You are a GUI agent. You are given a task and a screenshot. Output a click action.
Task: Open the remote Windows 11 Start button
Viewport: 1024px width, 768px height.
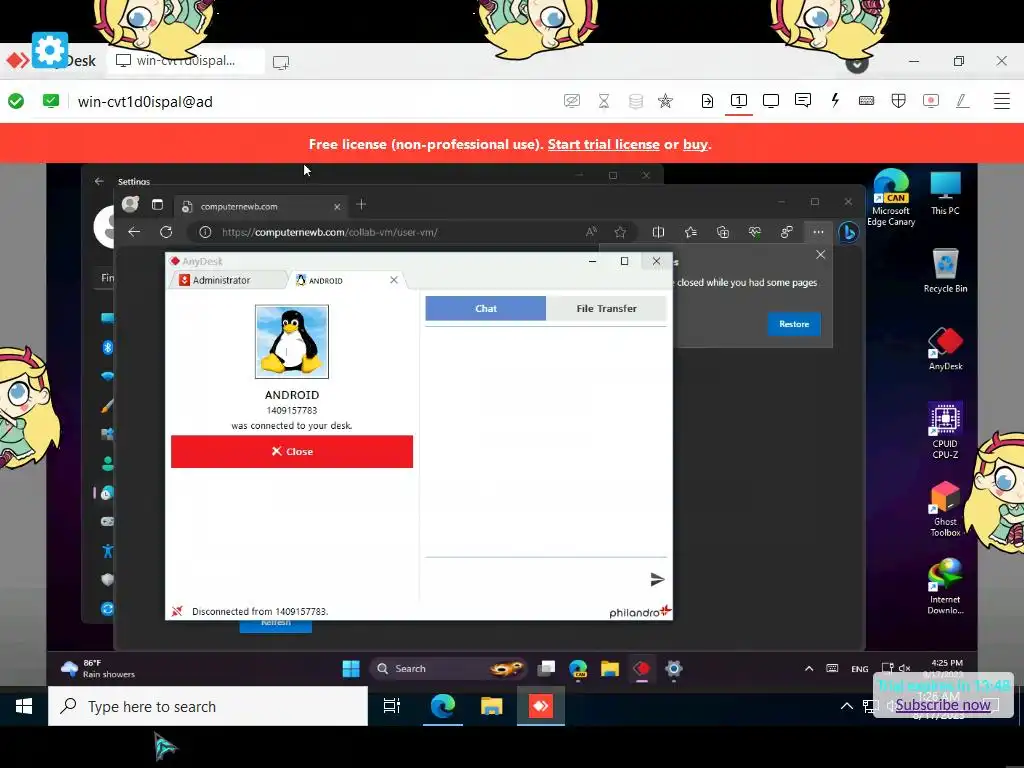pyautogui.click(x=351, y=669)
